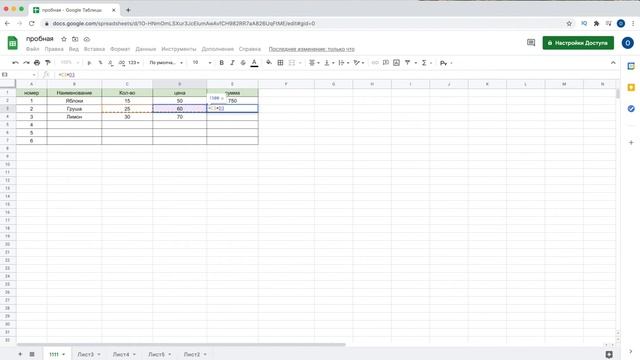Switch to the Лист4 sheet tab

pos(121,354)
